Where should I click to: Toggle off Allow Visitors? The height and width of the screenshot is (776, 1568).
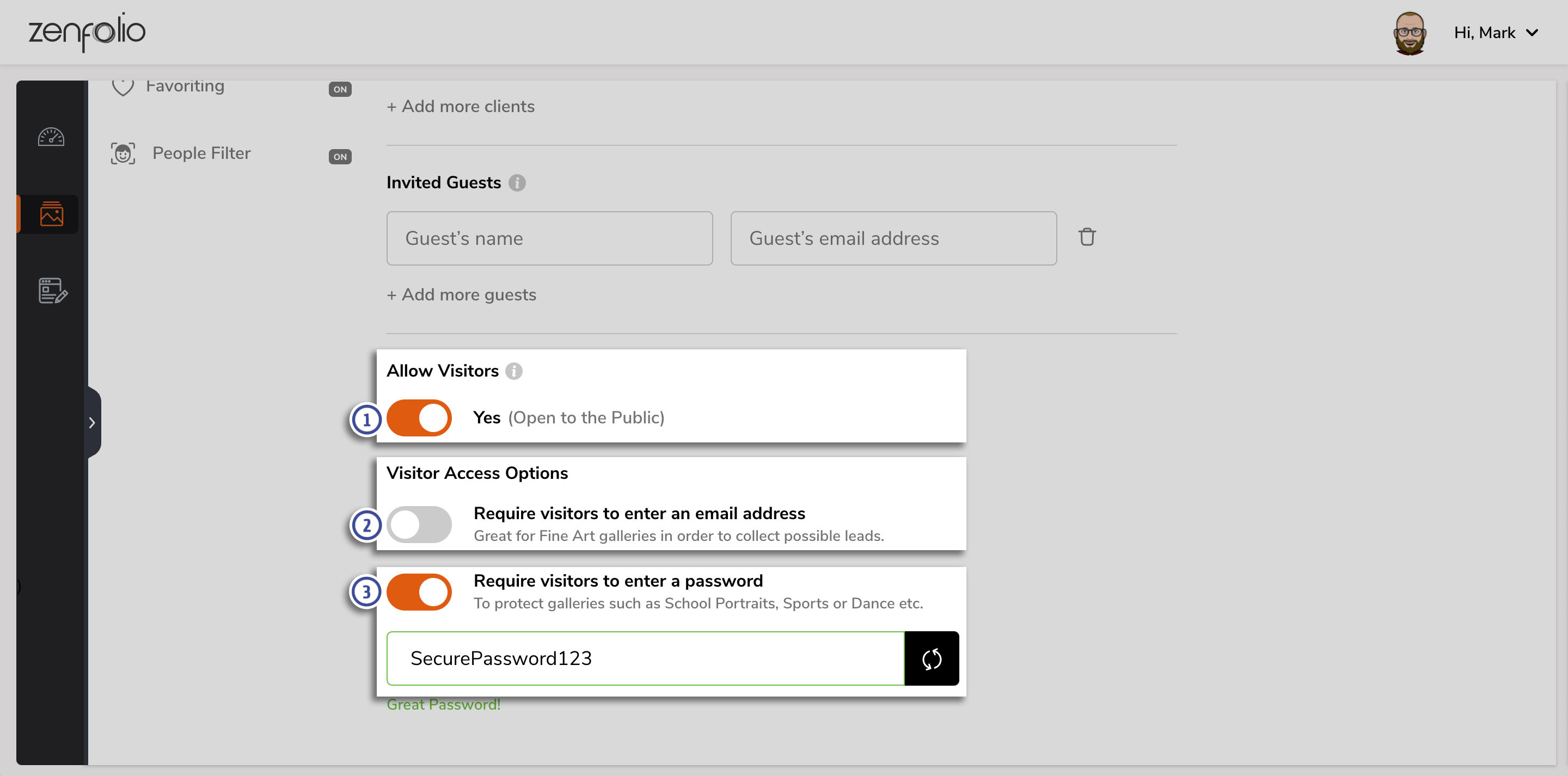(x=419, y=417)
